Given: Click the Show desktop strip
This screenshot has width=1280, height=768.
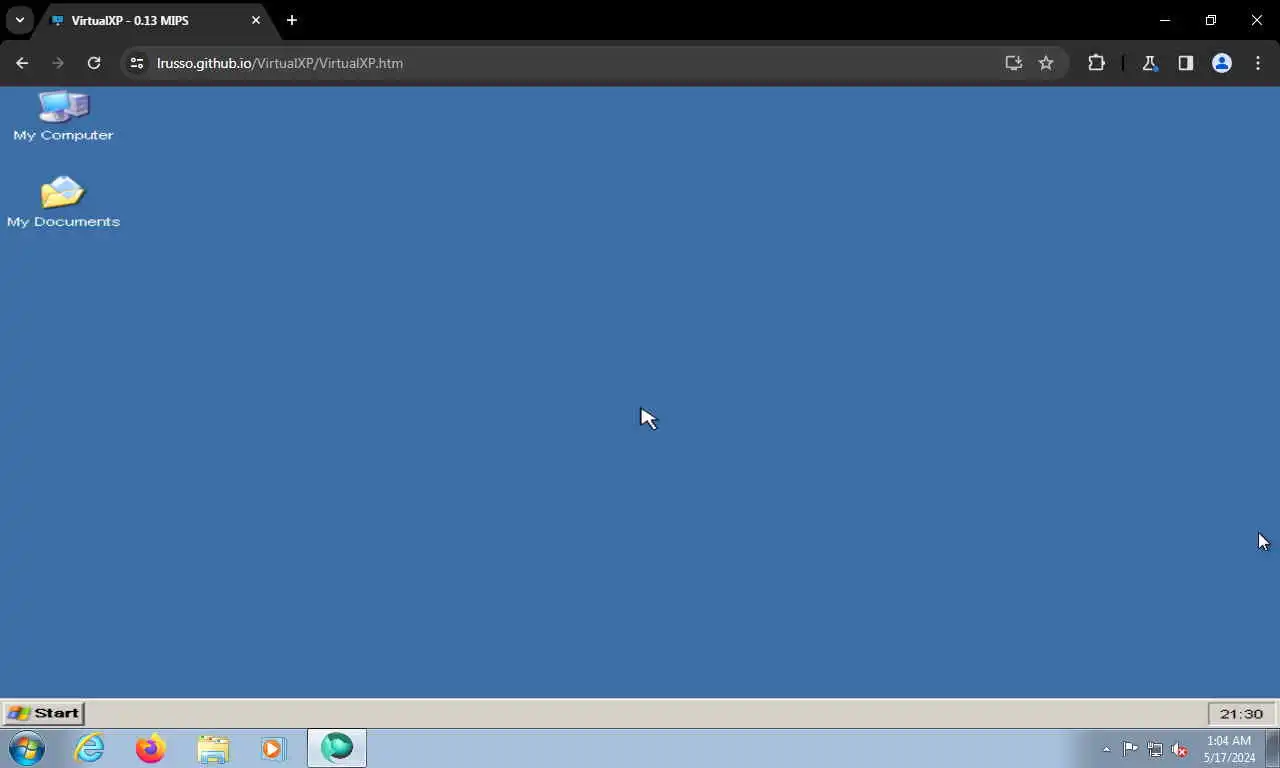Looking at the screenshot, I should tap(1273, 748).
